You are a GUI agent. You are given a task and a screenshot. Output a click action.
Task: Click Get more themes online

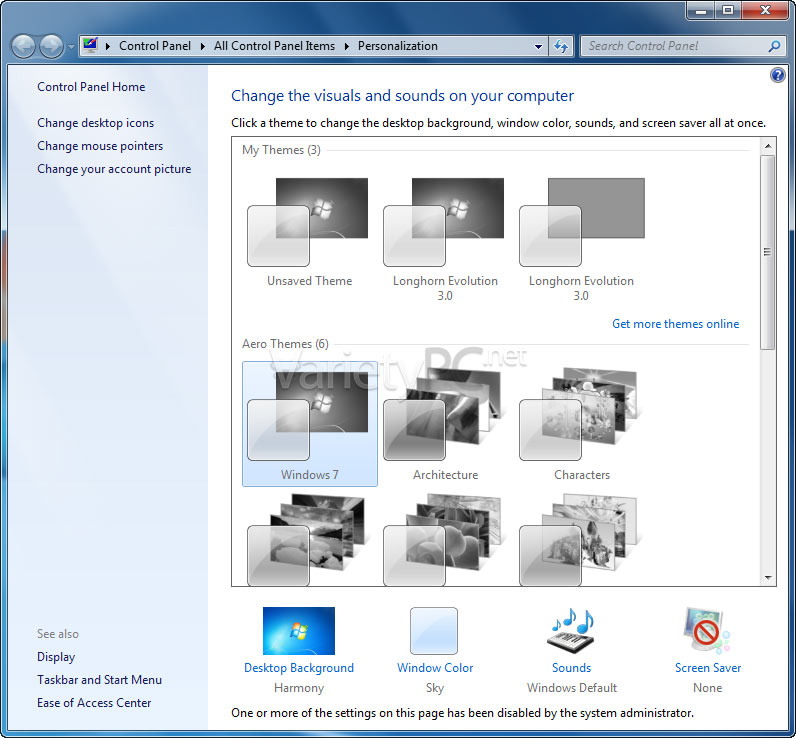(676, 324)
